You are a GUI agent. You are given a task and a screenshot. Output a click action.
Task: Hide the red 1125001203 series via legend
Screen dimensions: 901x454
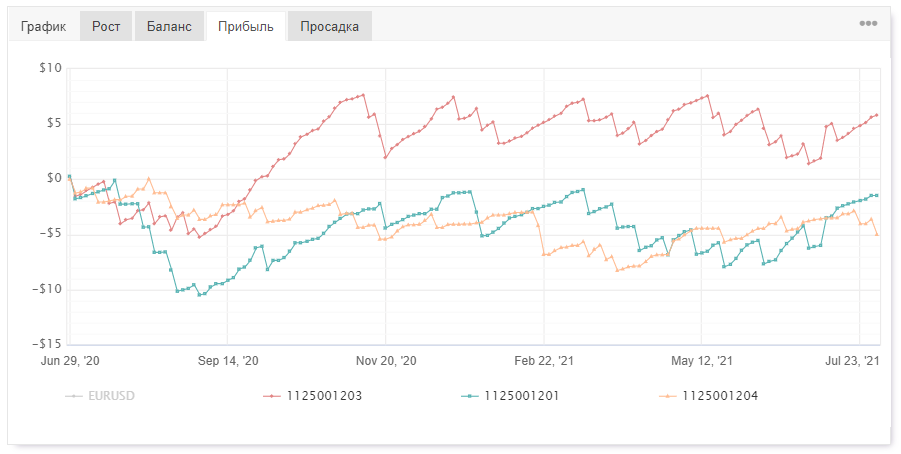(x=313, y=396)
